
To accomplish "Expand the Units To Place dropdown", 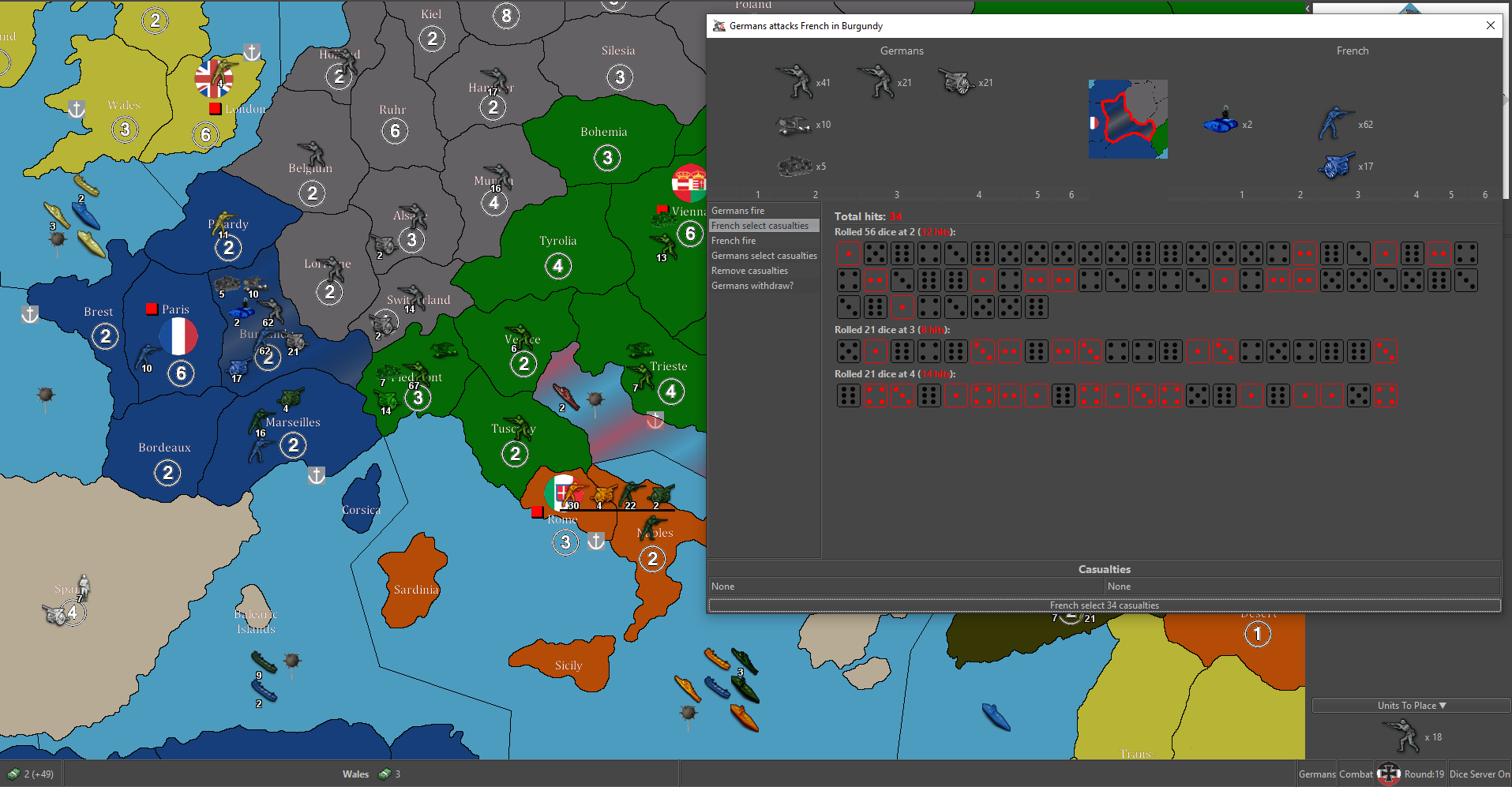I will point(1411,705).
